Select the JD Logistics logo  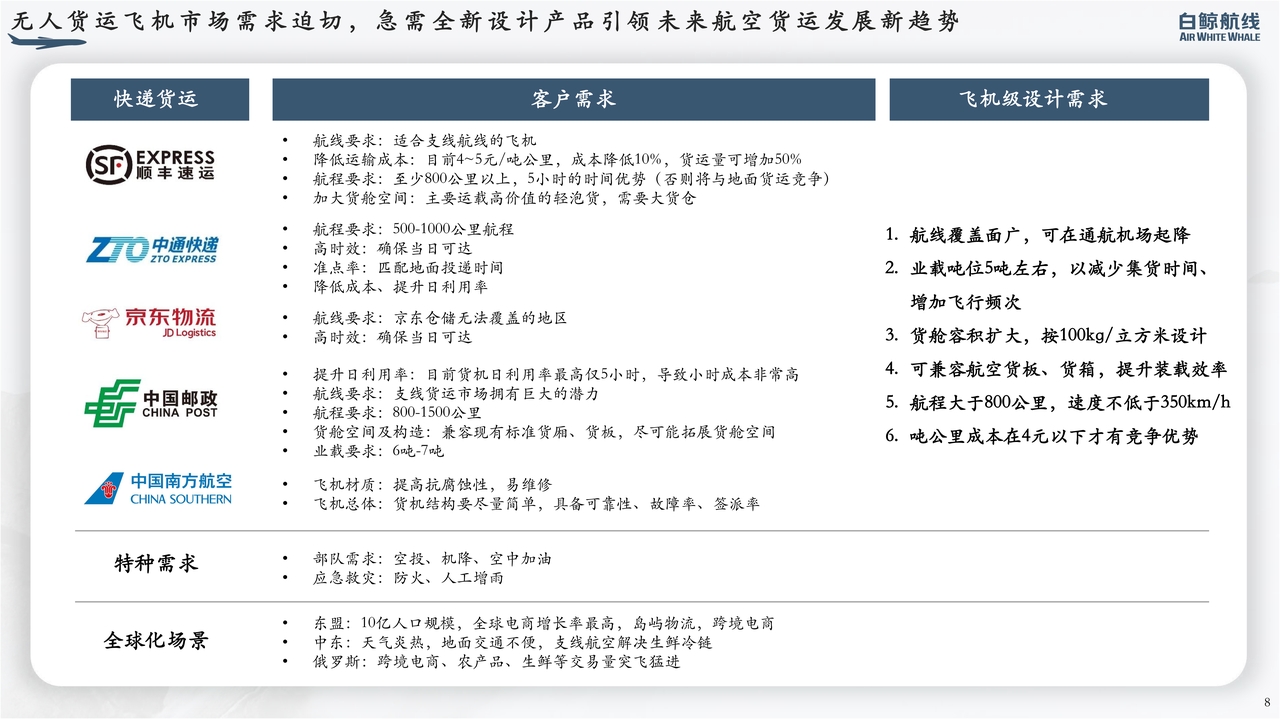pos(149,322)
